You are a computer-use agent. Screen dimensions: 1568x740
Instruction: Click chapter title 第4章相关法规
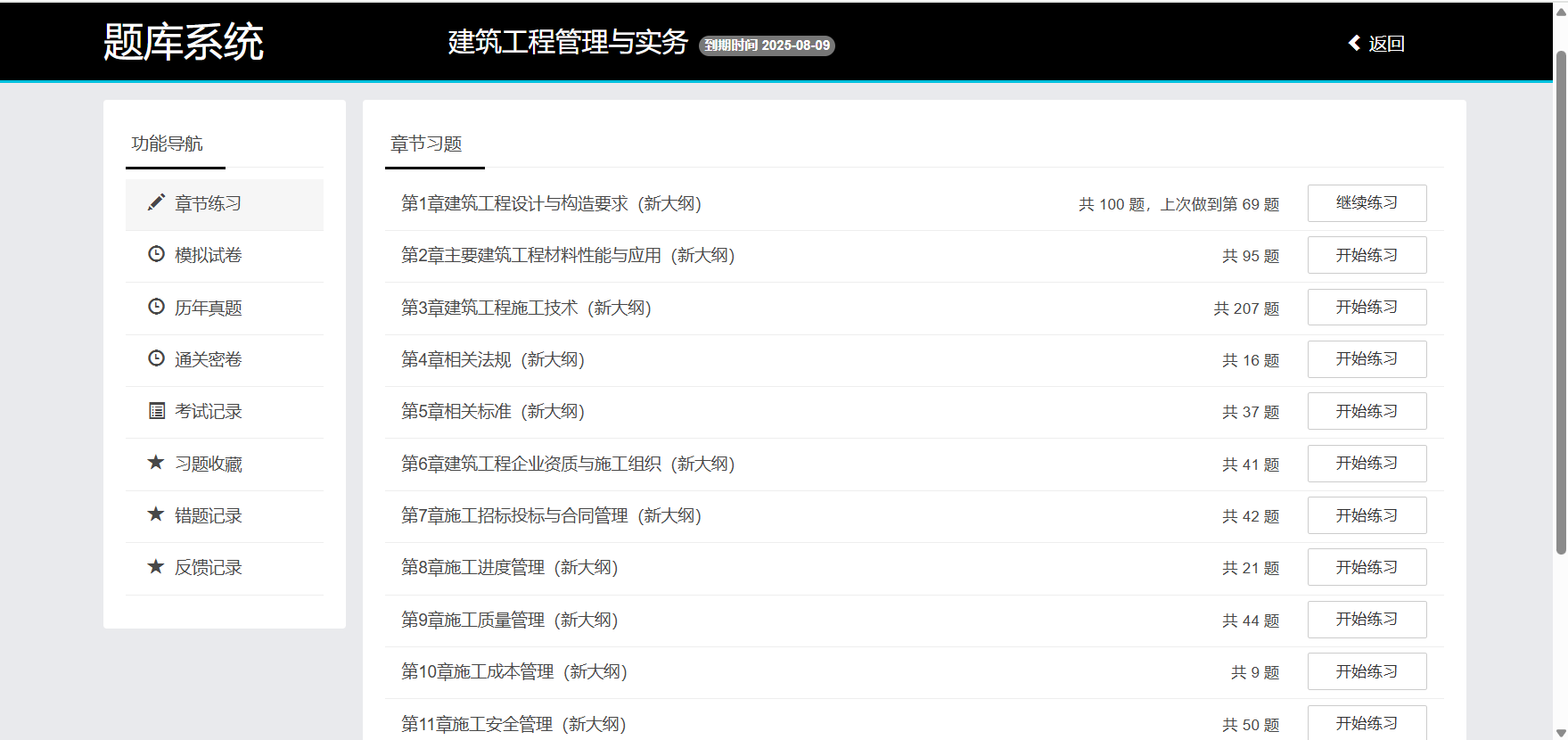[493, 360]
